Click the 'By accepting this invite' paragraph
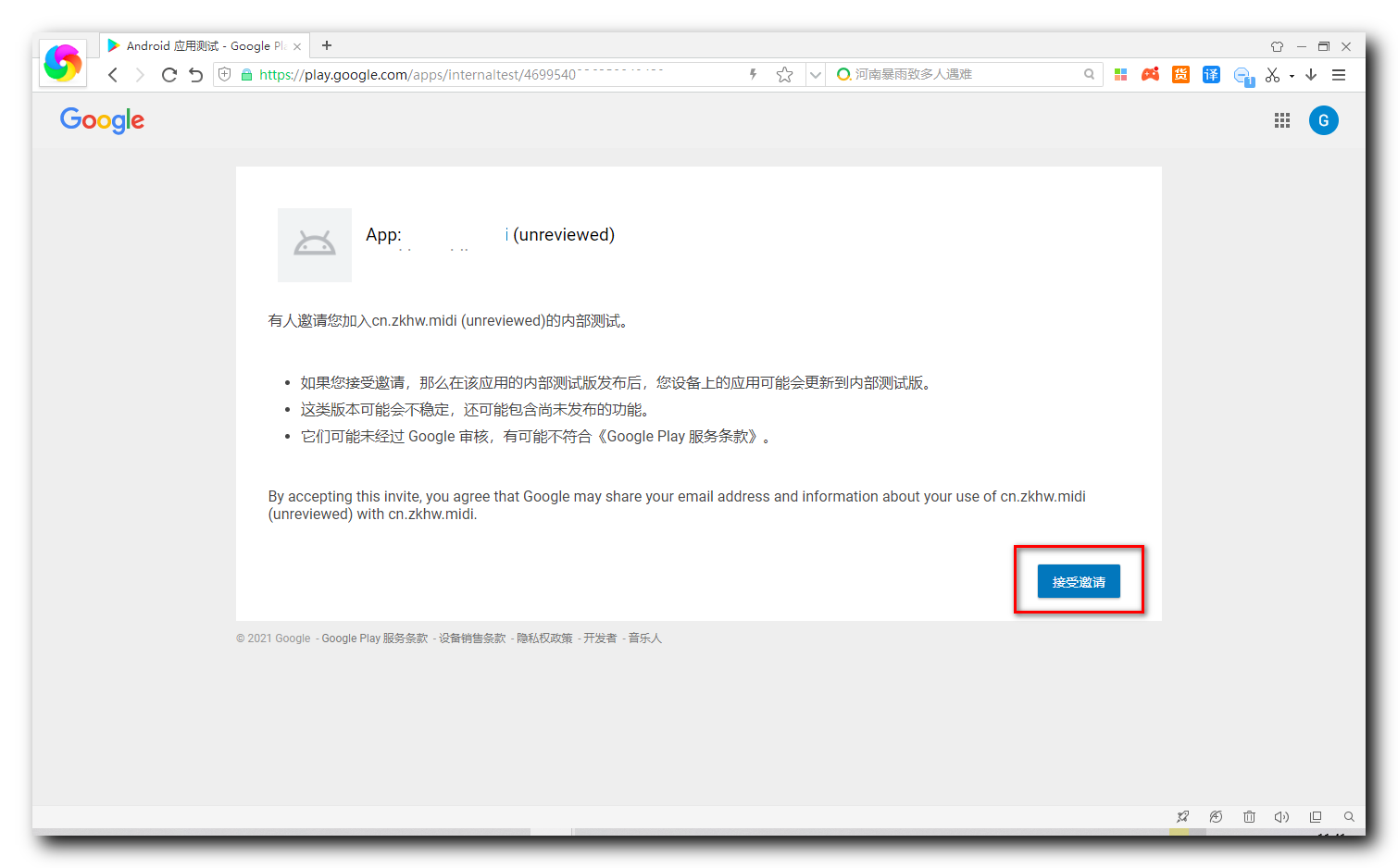The image size is (1398, 868). (677, 505)
